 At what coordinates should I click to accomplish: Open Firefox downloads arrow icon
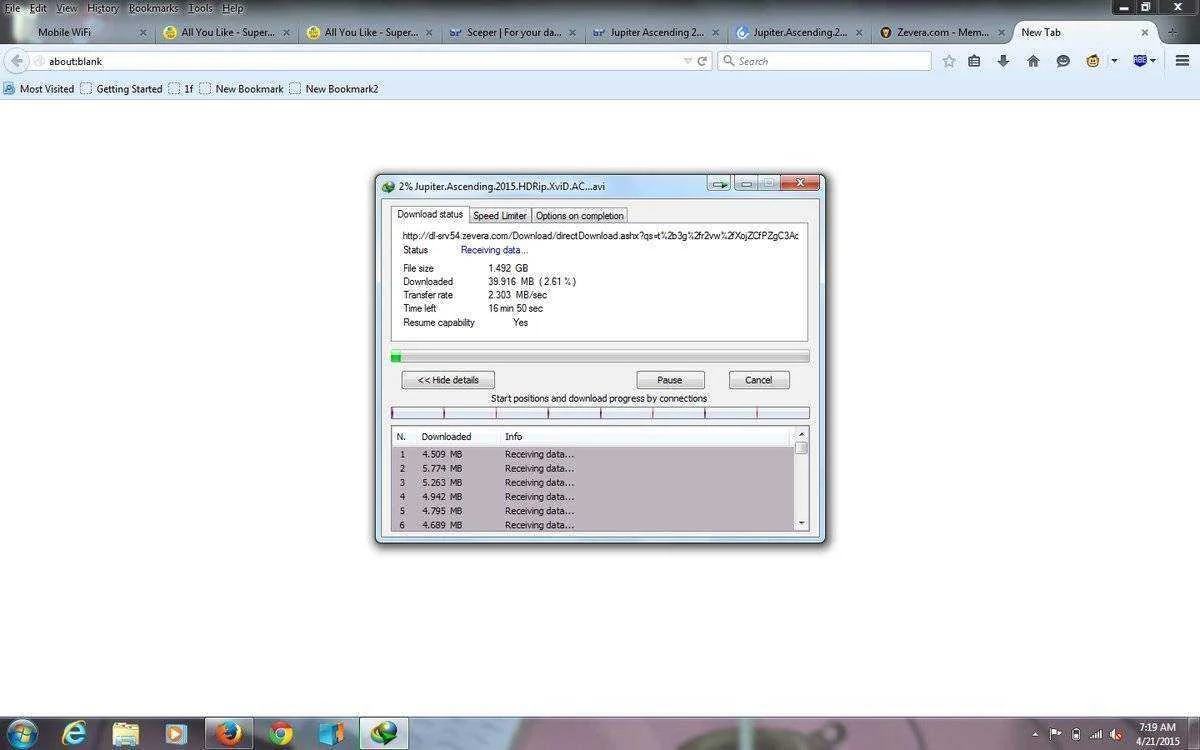tap(1003, 61)
